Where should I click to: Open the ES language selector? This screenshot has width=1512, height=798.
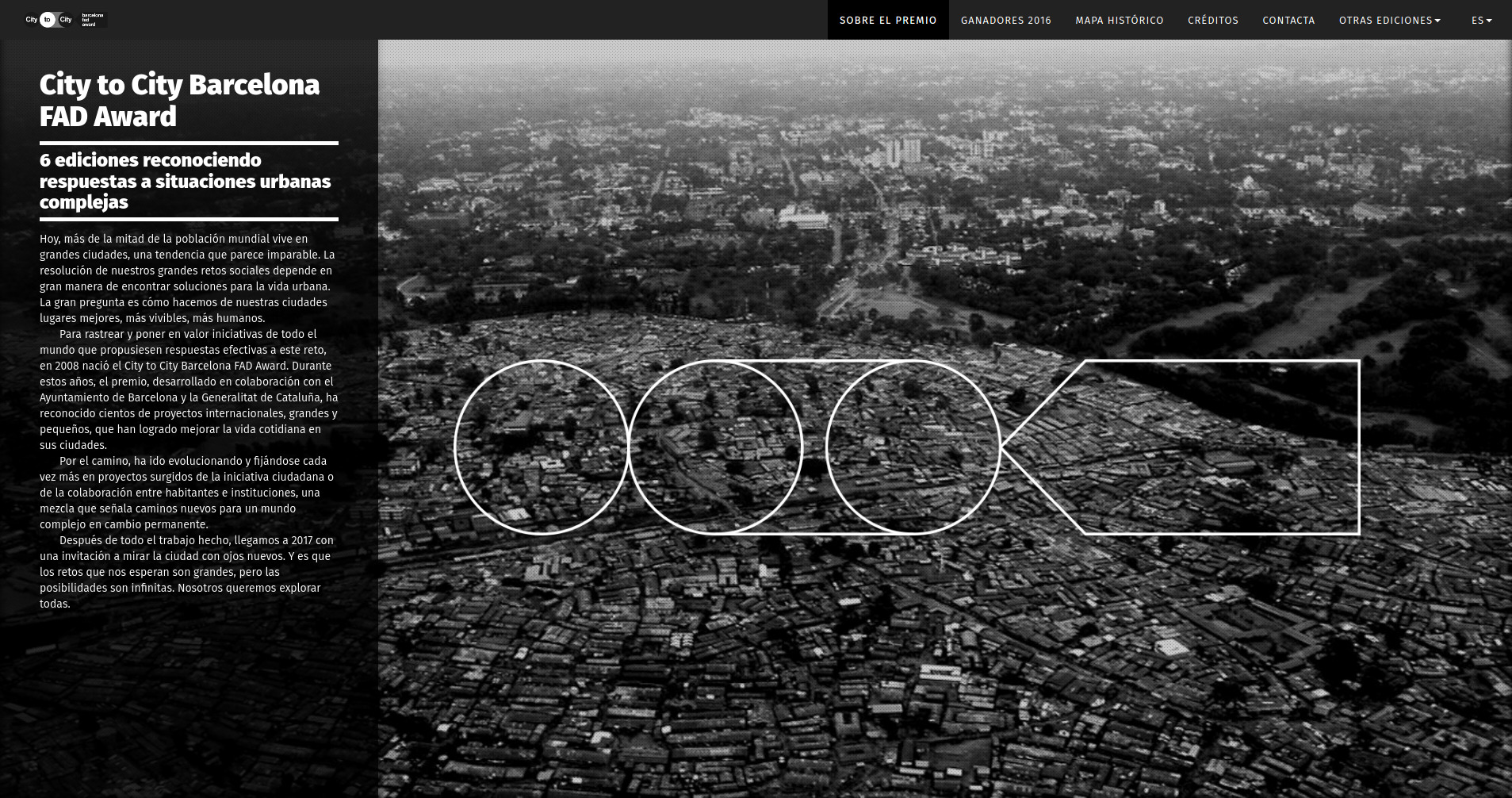click(1482, 20)
